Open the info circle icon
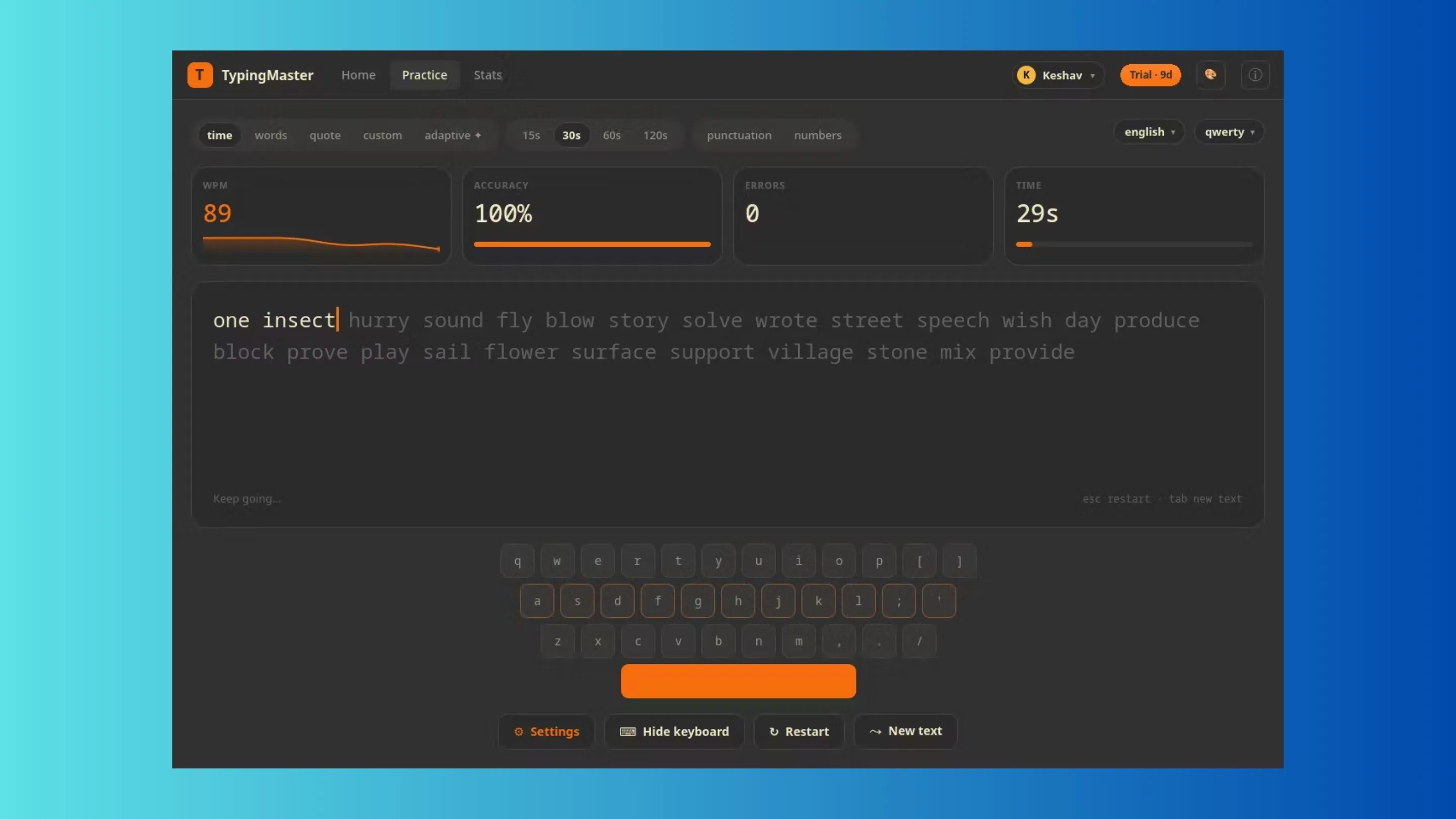The width and height of the screenshot is (1456, 819). click(x=1255, y=75)
